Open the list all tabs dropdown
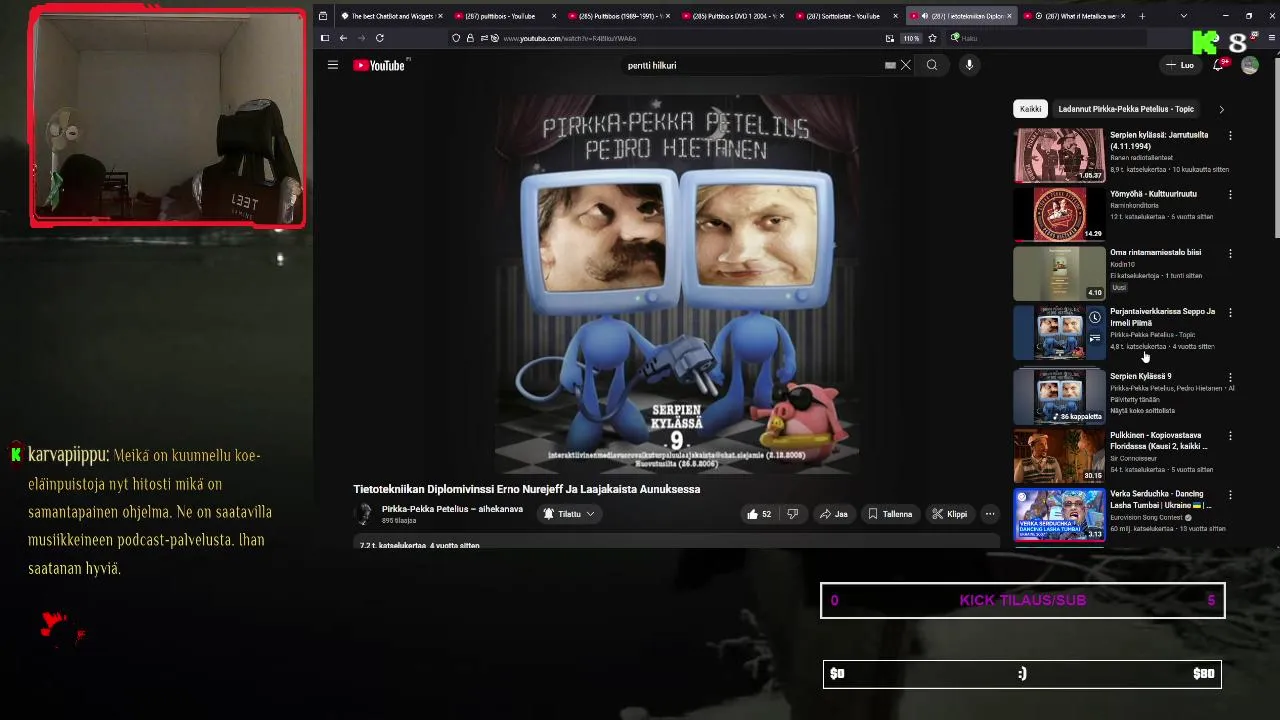Screen dimensions: 1280x720 point(1183,16)
